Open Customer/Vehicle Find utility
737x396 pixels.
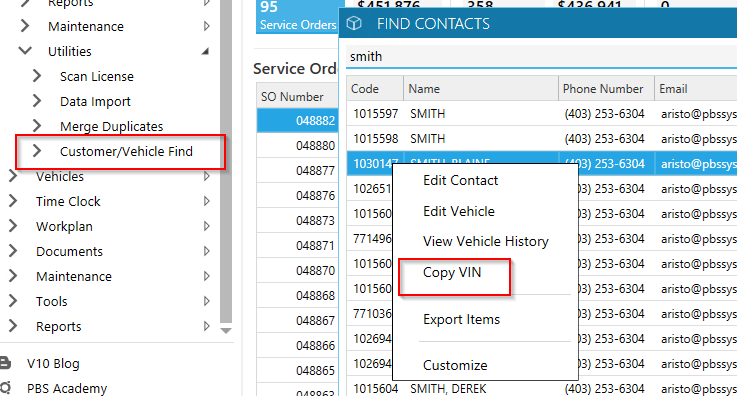126,151
